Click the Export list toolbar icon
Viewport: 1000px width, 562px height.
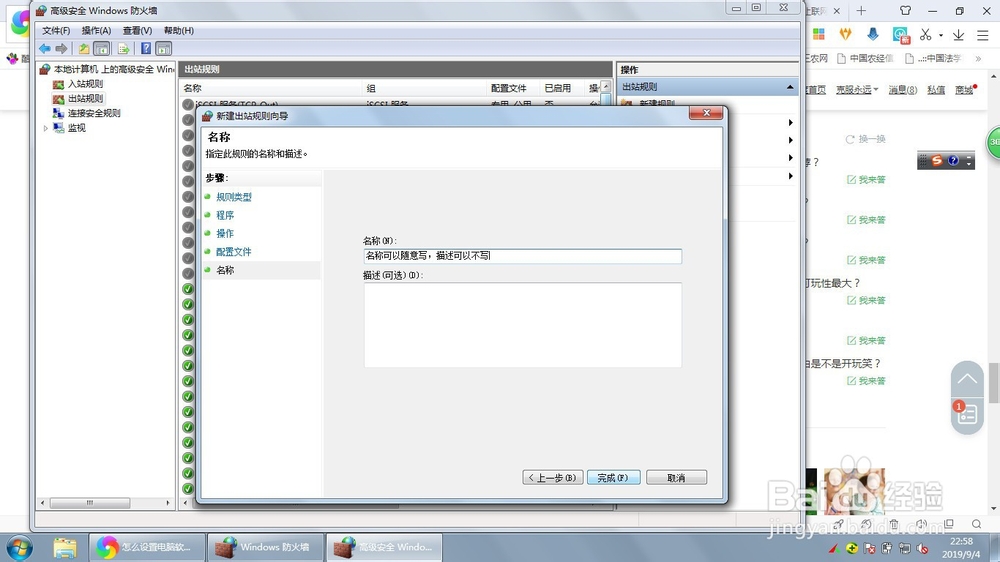coord(124,48)
